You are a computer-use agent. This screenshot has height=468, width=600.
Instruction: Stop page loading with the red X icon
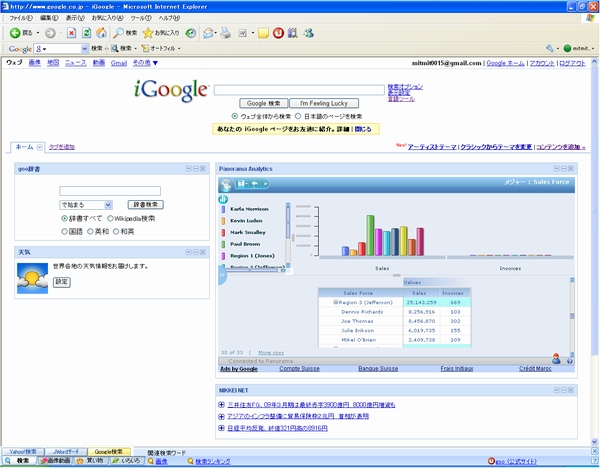point(72,33)
